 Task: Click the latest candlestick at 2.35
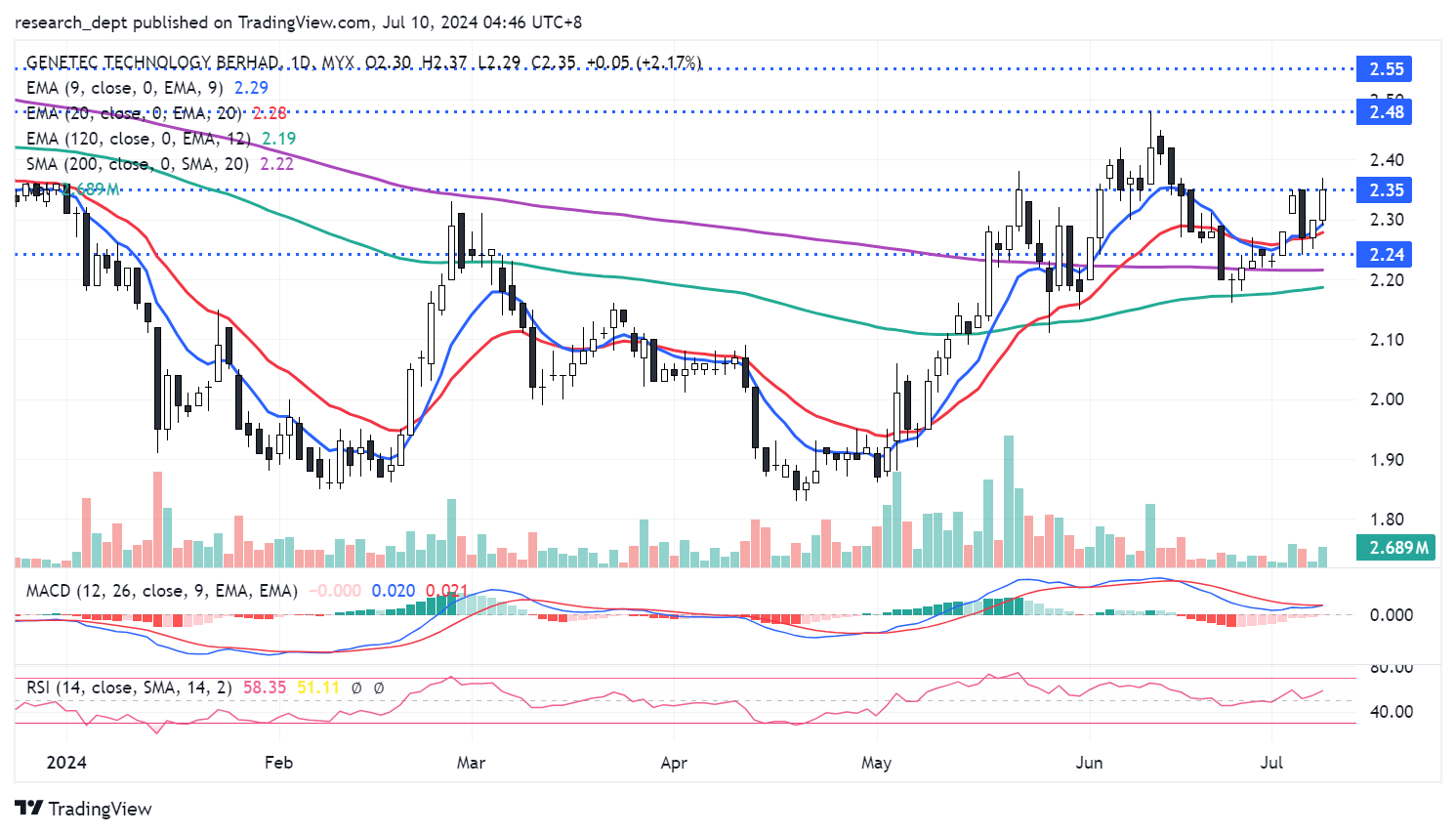click(x=1323, y=204)
